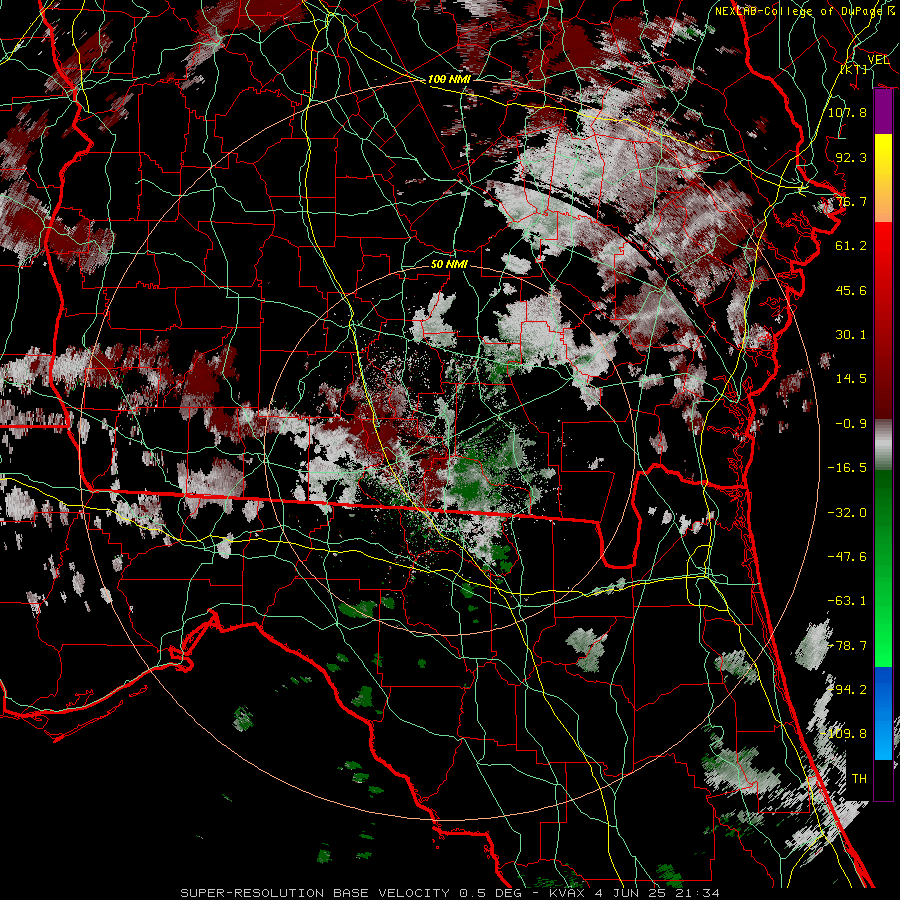The width and height of the screenshot is (900, 900).
Task: Click the -0.9 velocity scale value
Action: (x=851, y=424)
